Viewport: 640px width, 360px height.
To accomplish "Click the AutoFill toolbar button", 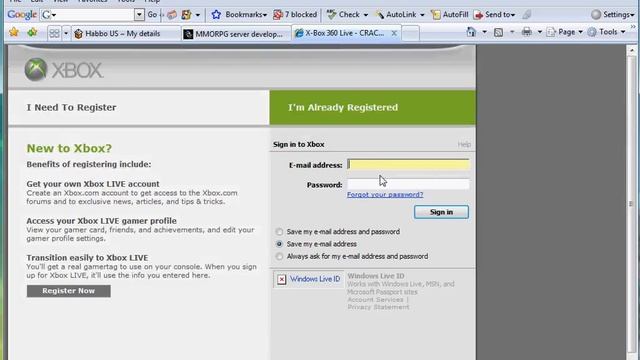I will click(450, 15).
